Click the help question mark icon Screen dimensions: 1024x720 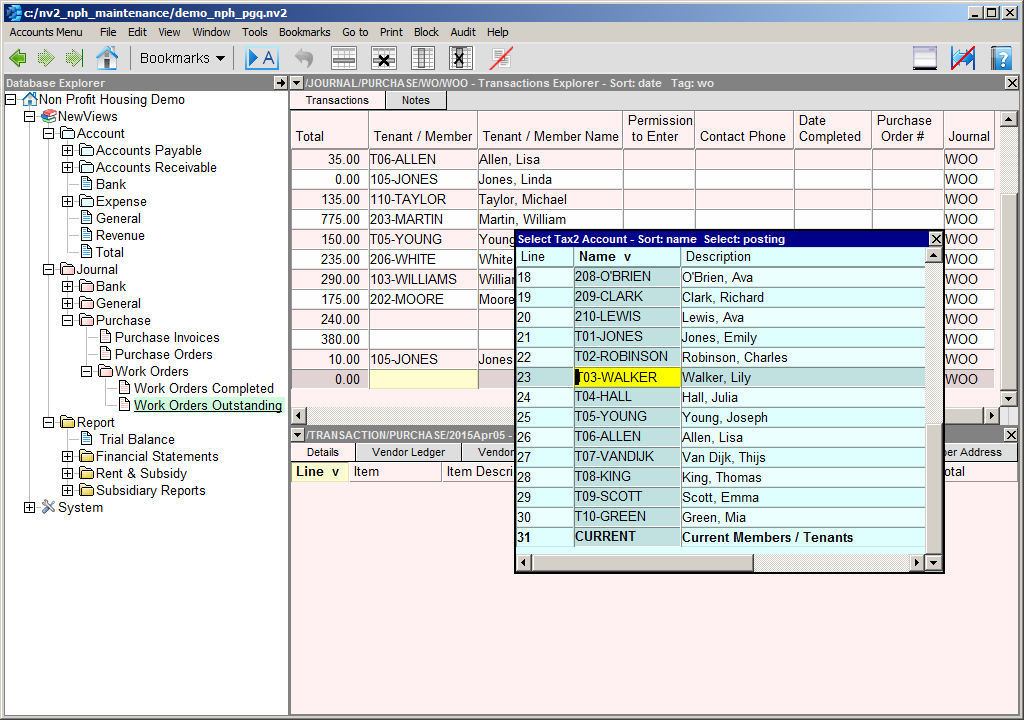click(x=1001, y=58)
